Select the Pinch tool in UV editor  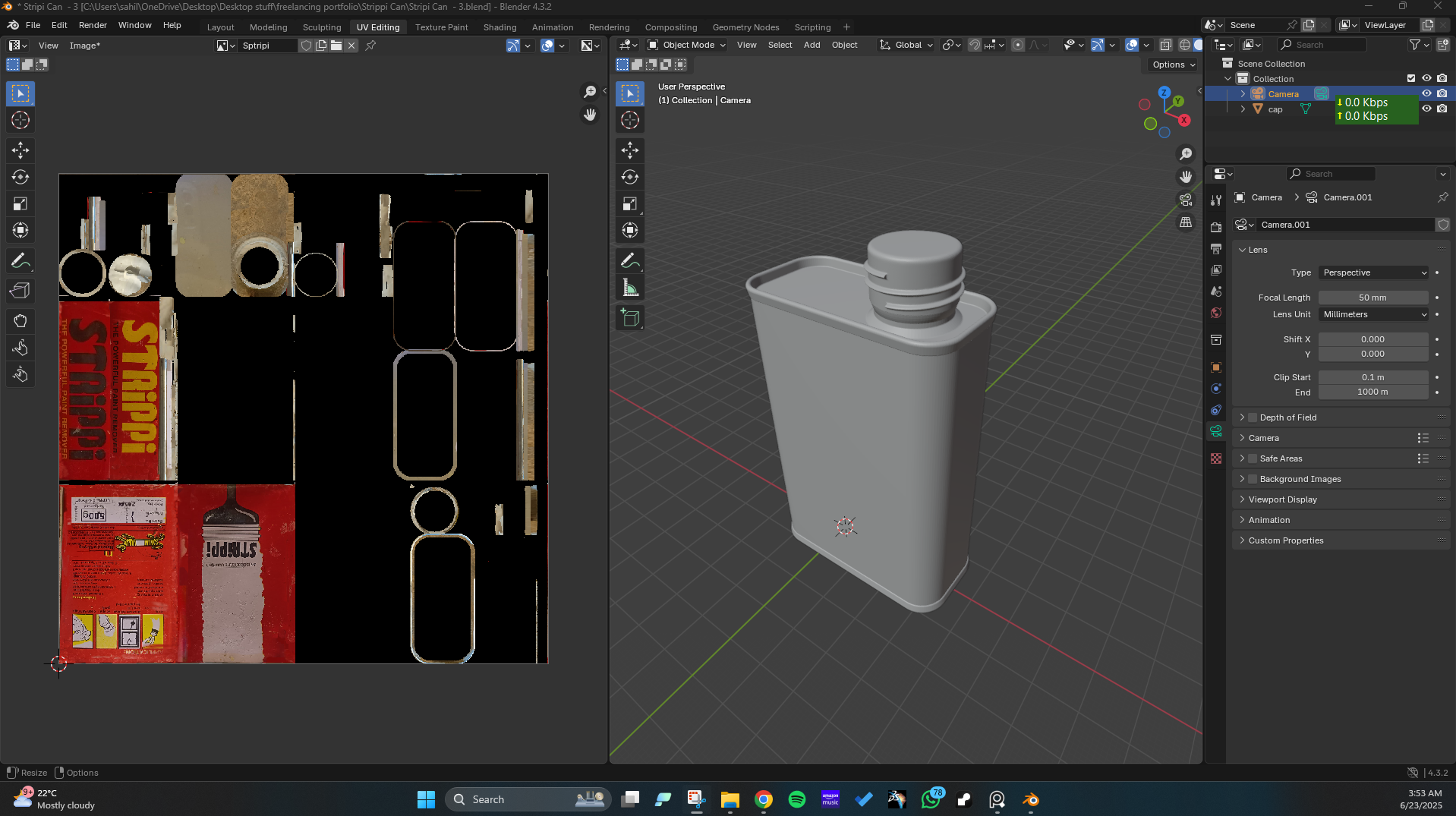(x=20, y=374)
